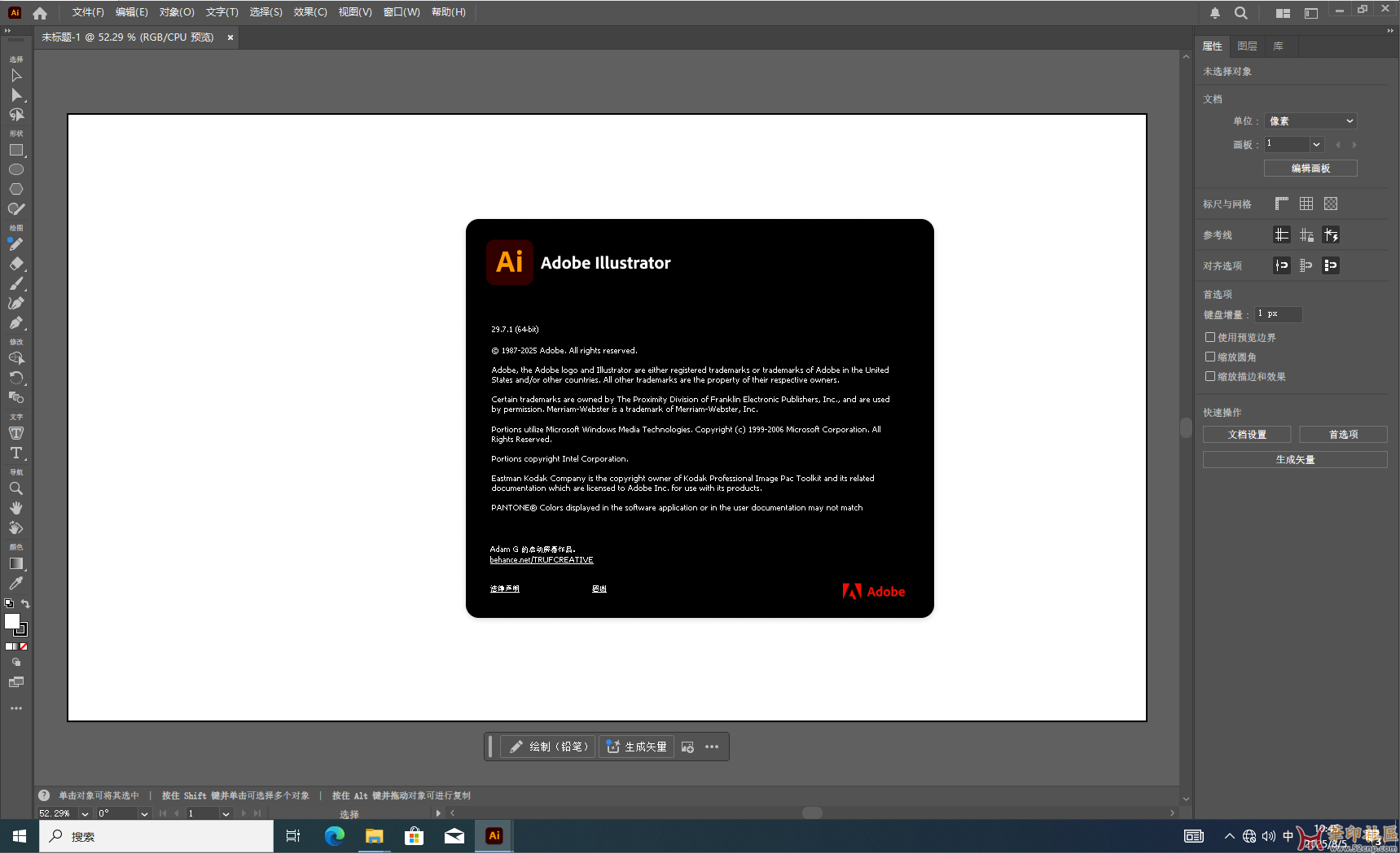Select the Ellipse tool
Viewport: 1400px width, 854px height.
(16, 170)
